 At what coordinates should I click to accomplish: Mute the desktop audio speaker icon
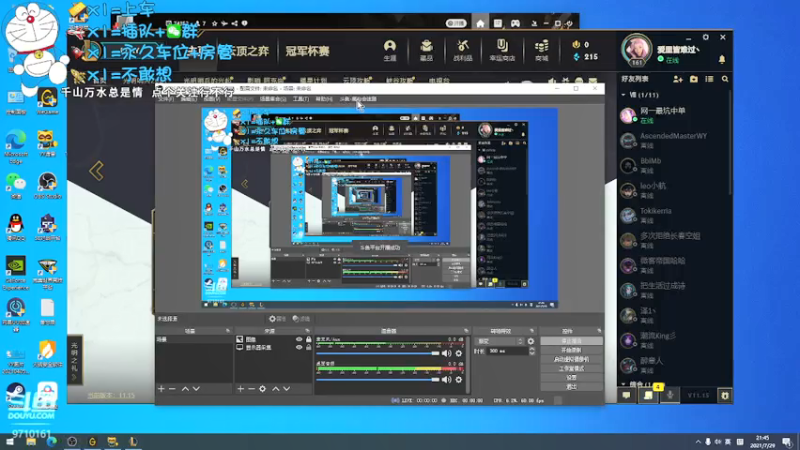(x=446, y=379)
